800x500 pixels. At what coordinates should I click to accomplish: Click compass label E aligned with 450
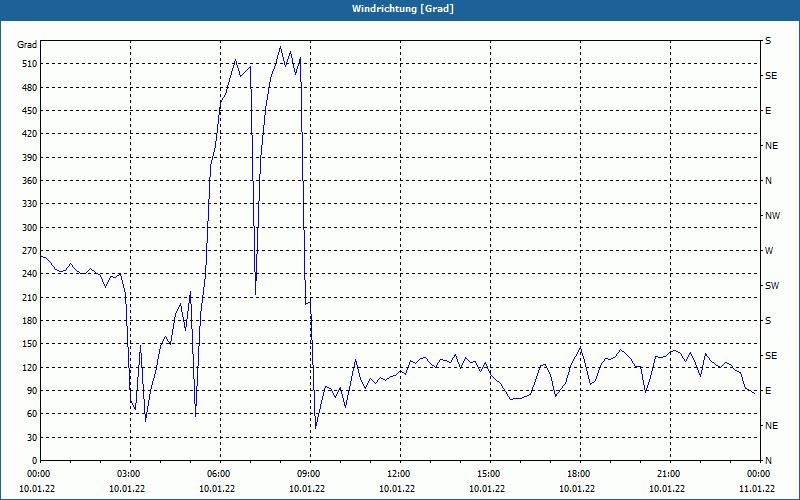pyautogui.click(x=768, y=111)
